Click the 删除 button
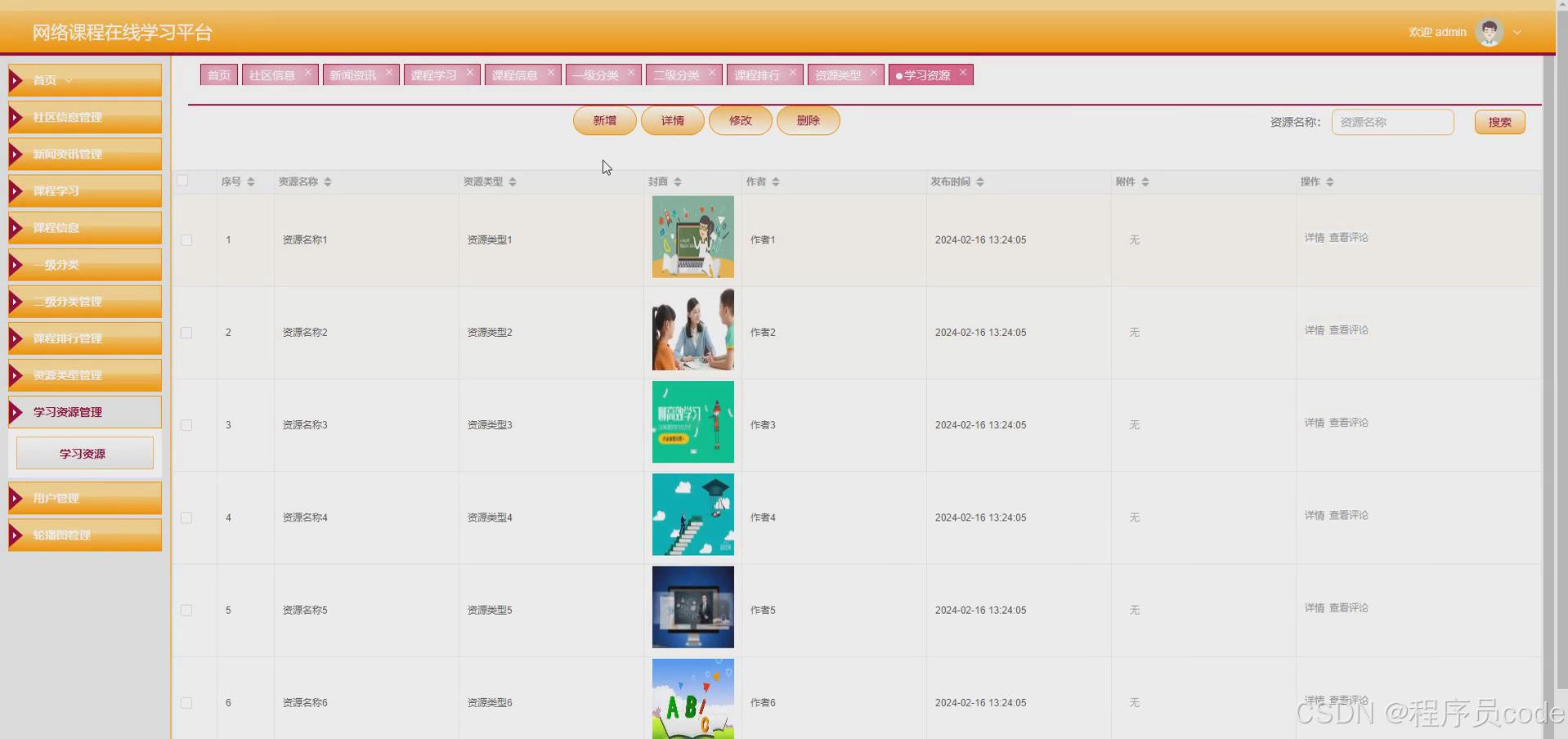Viewport: 1568px width, 739px height. pos(809,120)
